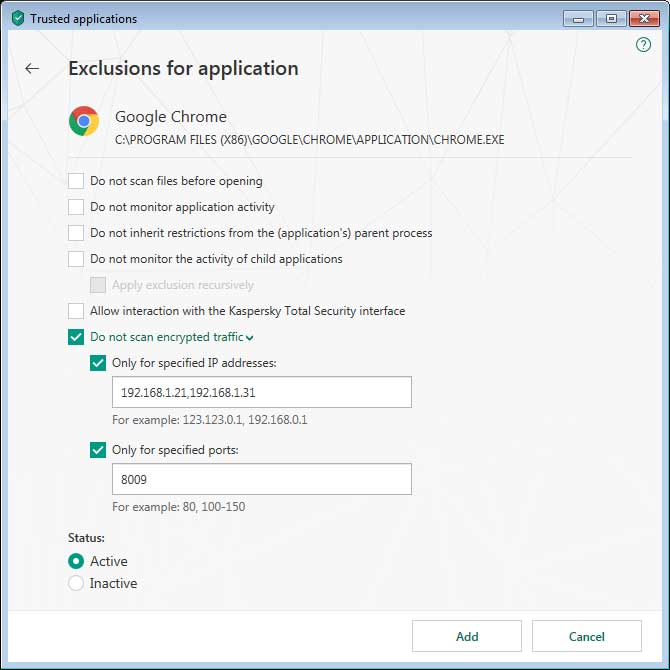Collapse the encrypted traffic chevron arrow

click(x=250, y=338)
